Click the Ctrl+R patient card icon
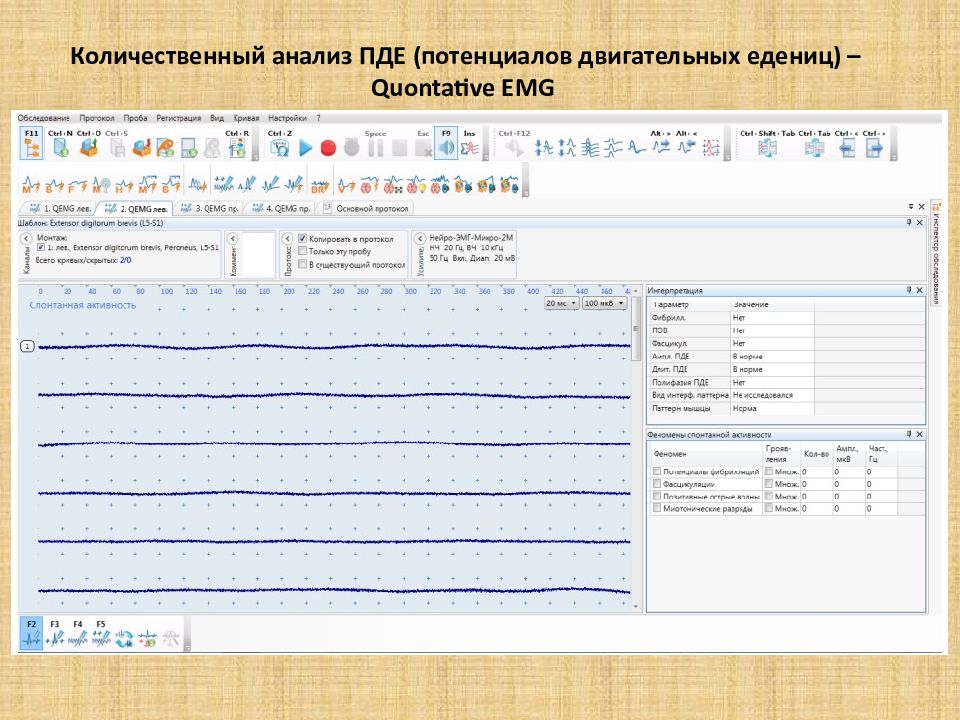 (x=237, y=147)
